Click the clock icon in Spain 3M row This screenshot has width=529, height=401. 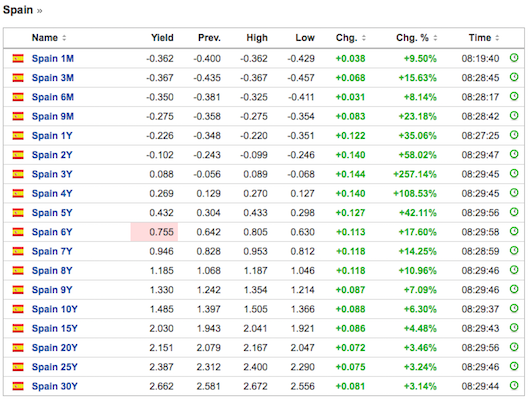[513, 77]
